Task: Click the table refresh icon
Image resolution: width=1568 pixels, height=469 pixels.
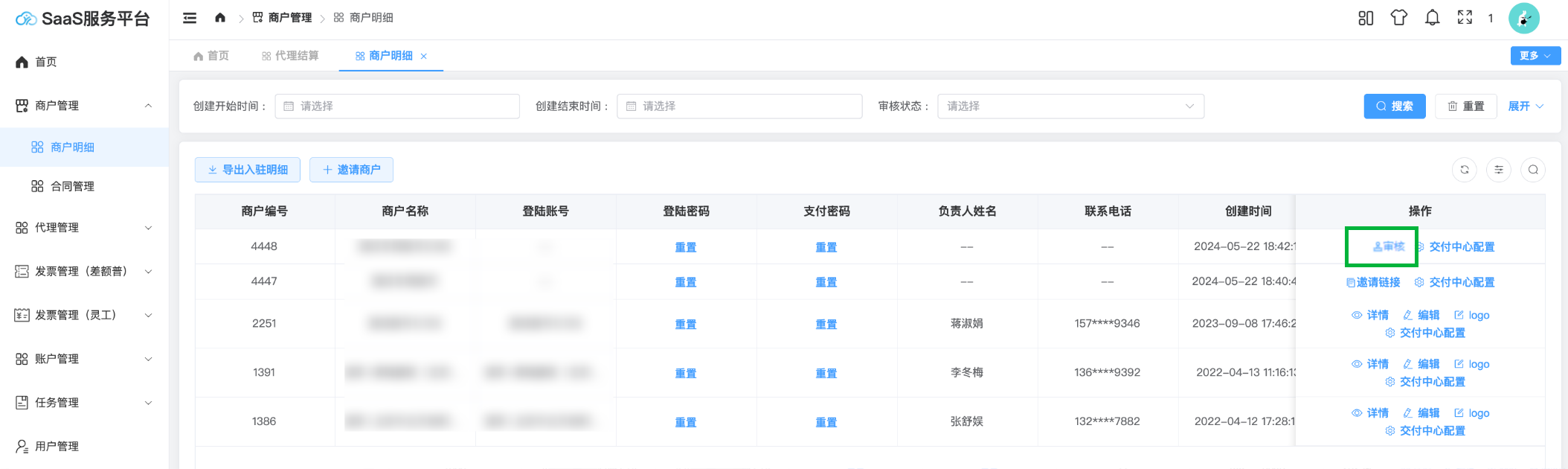Action: 1464,170
